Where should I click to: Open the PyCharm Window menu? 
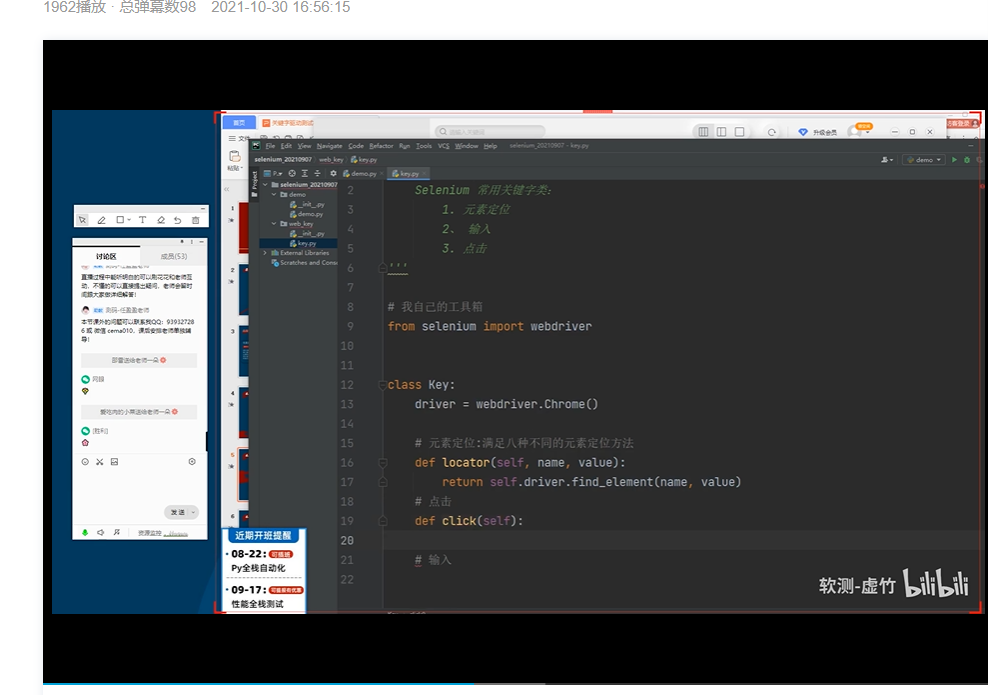466,146
